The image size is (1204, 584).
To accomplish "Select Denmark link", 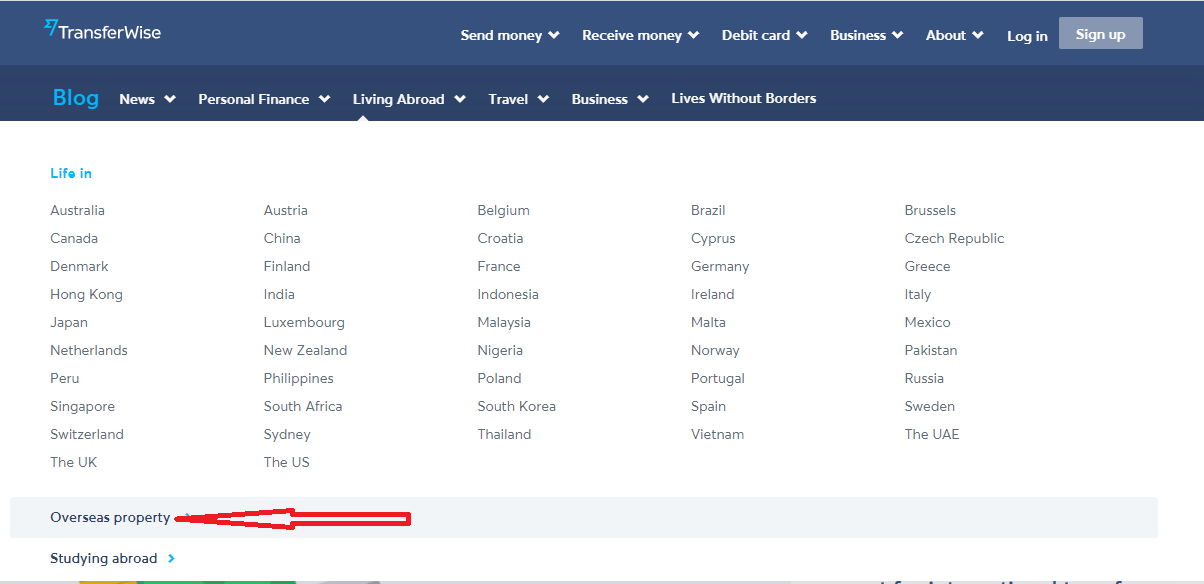I will point(79,266).
